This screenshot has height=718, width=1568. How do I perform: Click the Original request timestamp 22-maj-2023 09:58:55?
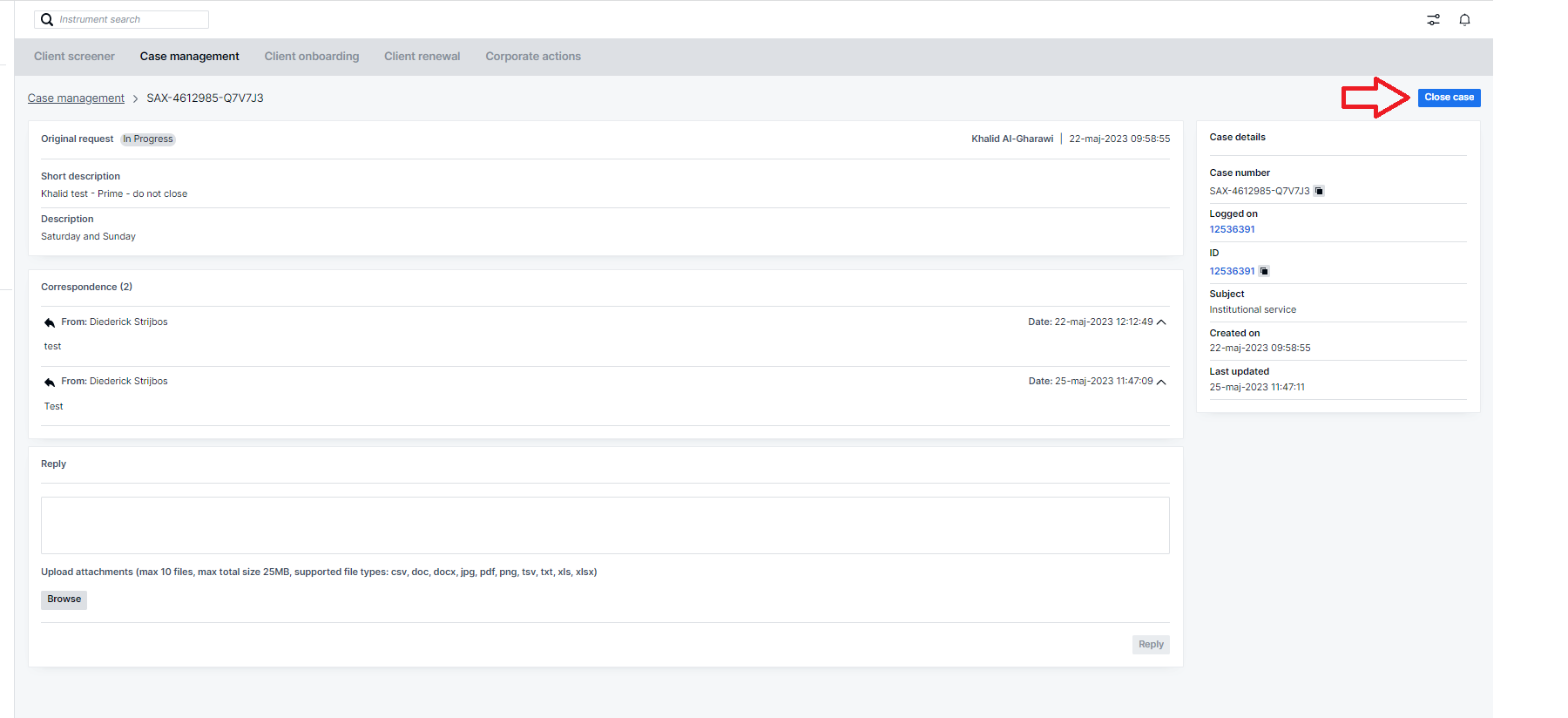click(x=1119, y=139)
